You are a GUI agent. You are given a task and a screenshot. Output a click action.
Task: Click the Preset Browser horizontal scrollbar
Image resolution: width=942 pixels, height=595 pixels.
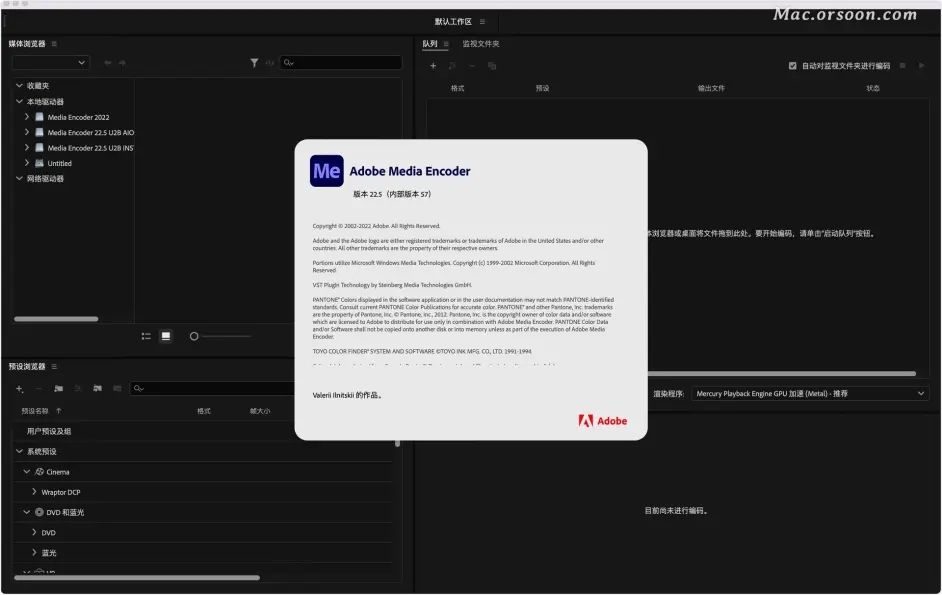137,578
